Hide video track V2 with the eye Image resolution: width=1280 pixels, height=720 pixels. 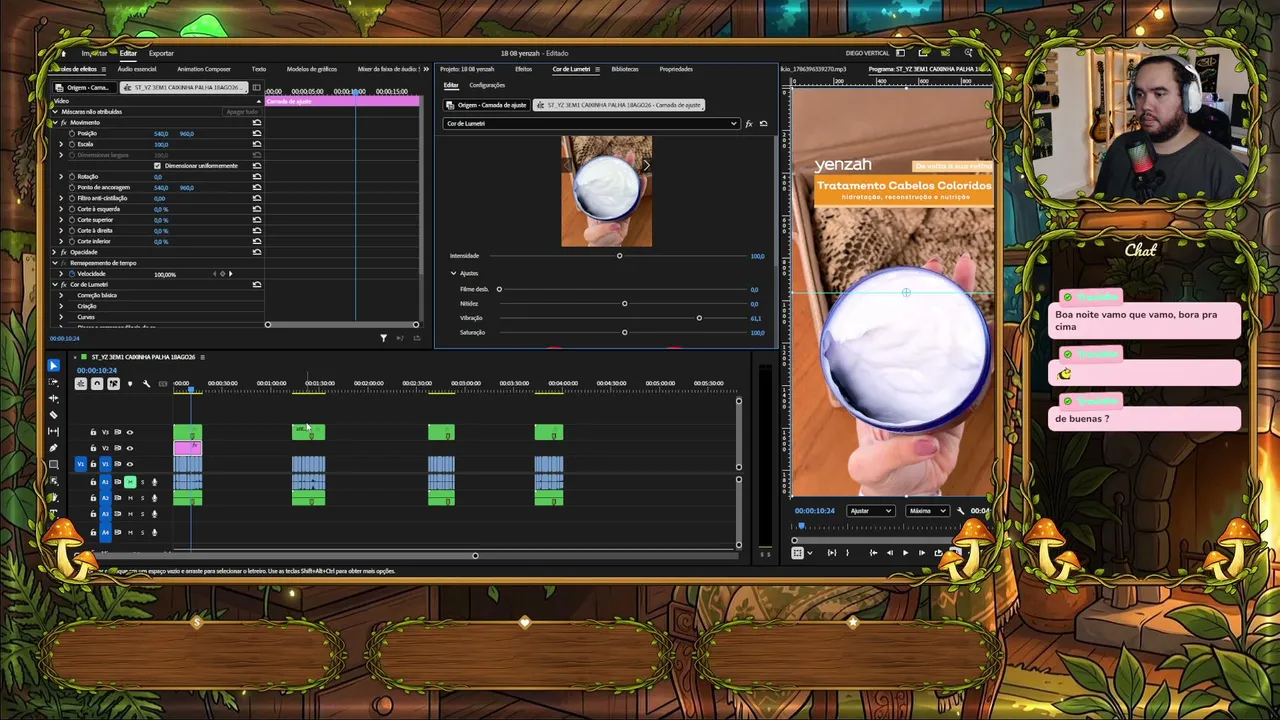tap(129, 448)
